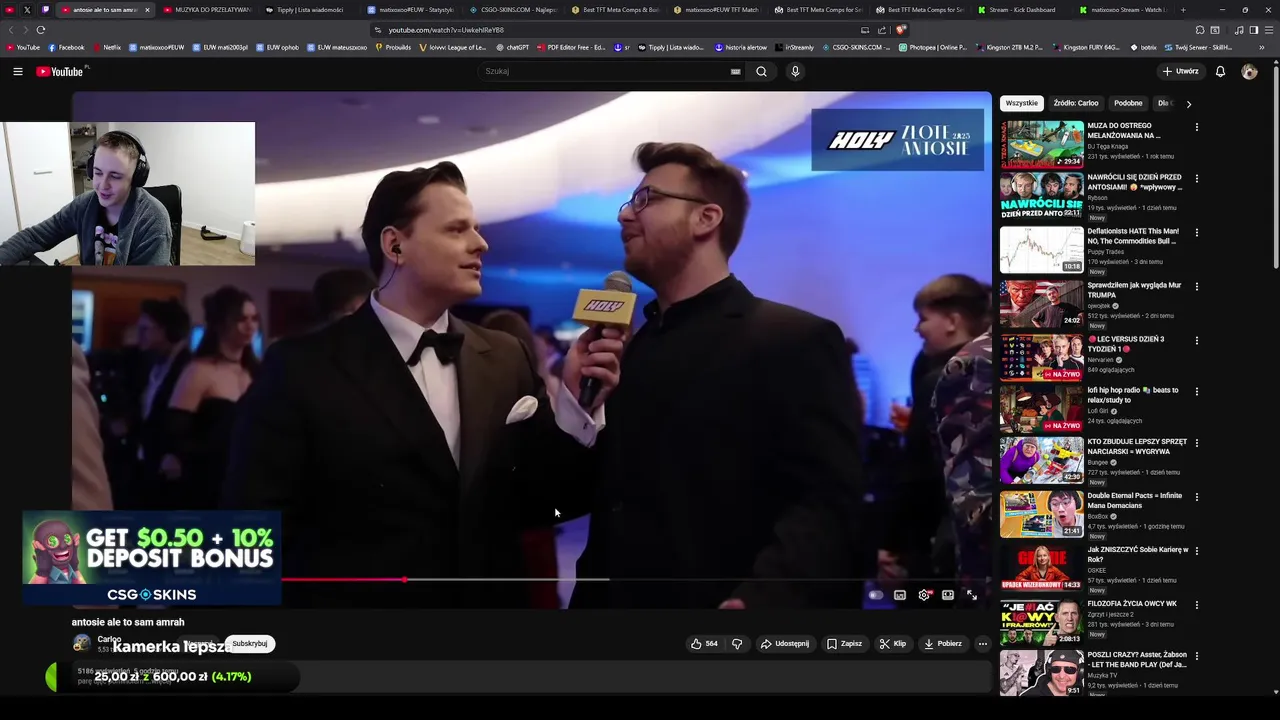Select the Podobne filter chip
The image size is (1280, 720).
(x=1128, y=103)
